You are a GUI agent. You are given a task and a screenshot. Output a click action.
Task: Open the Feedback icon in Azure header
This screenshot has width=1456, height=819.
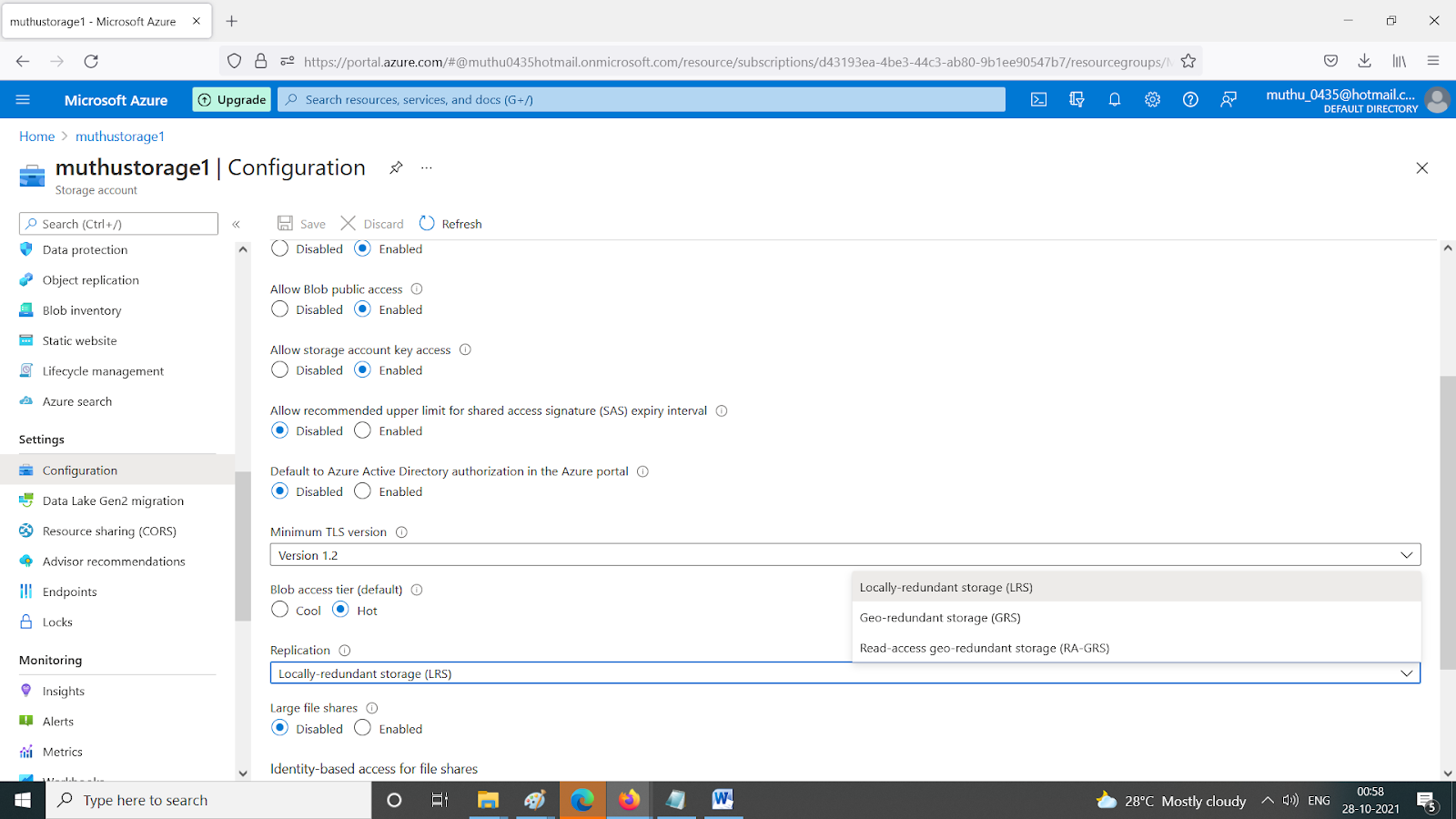pos(1228,100)
